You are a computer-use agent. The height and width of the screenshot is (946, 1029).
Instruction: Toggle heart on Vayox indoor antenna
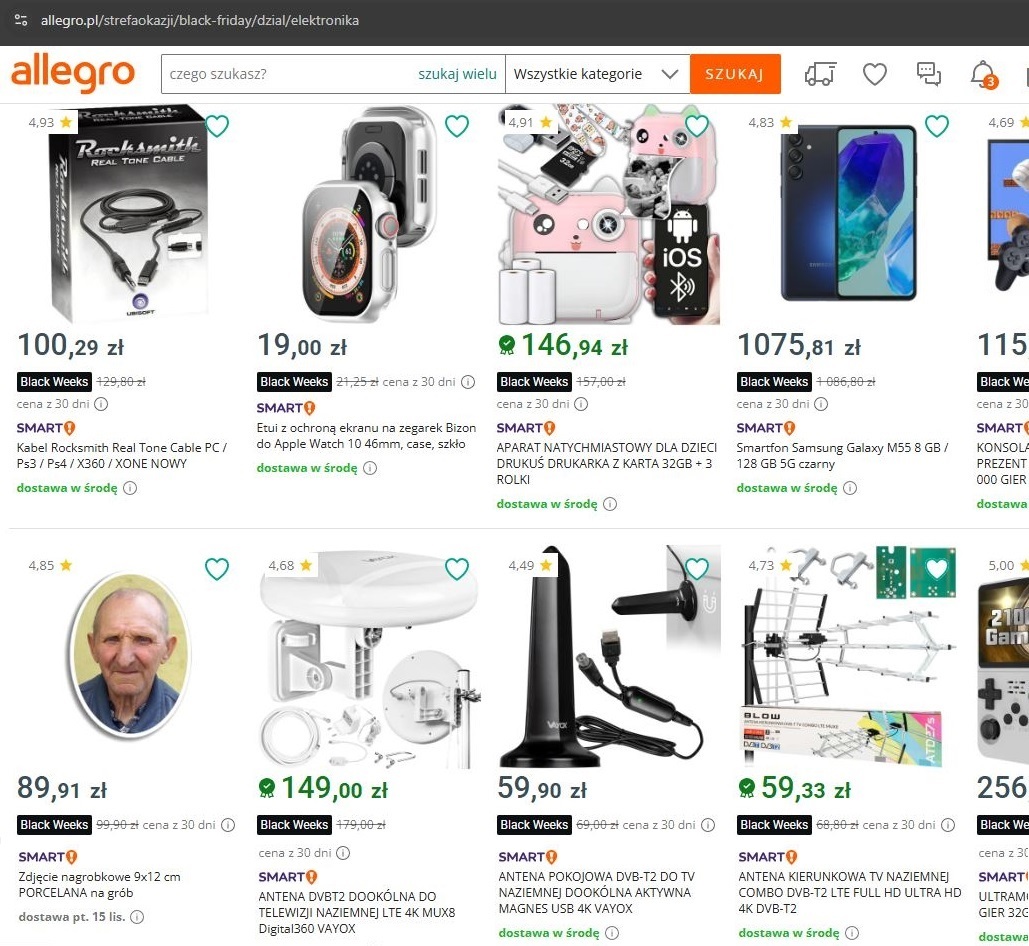697,569
